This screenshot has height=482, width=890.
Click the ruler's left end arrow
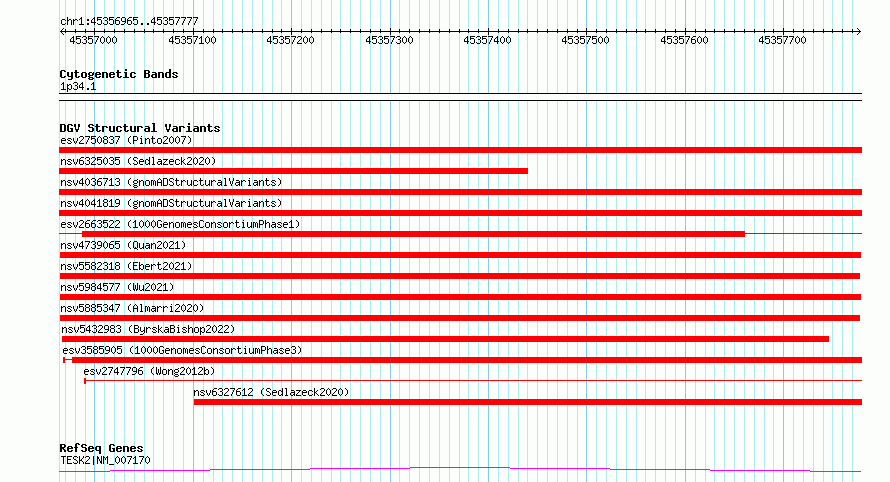[x=62, y=32]
